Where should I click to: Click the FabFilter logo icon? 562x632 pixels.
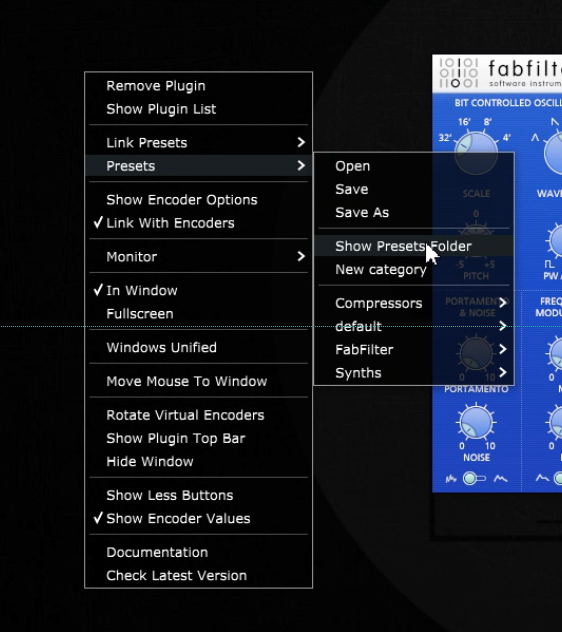click(x=459, y=73)
